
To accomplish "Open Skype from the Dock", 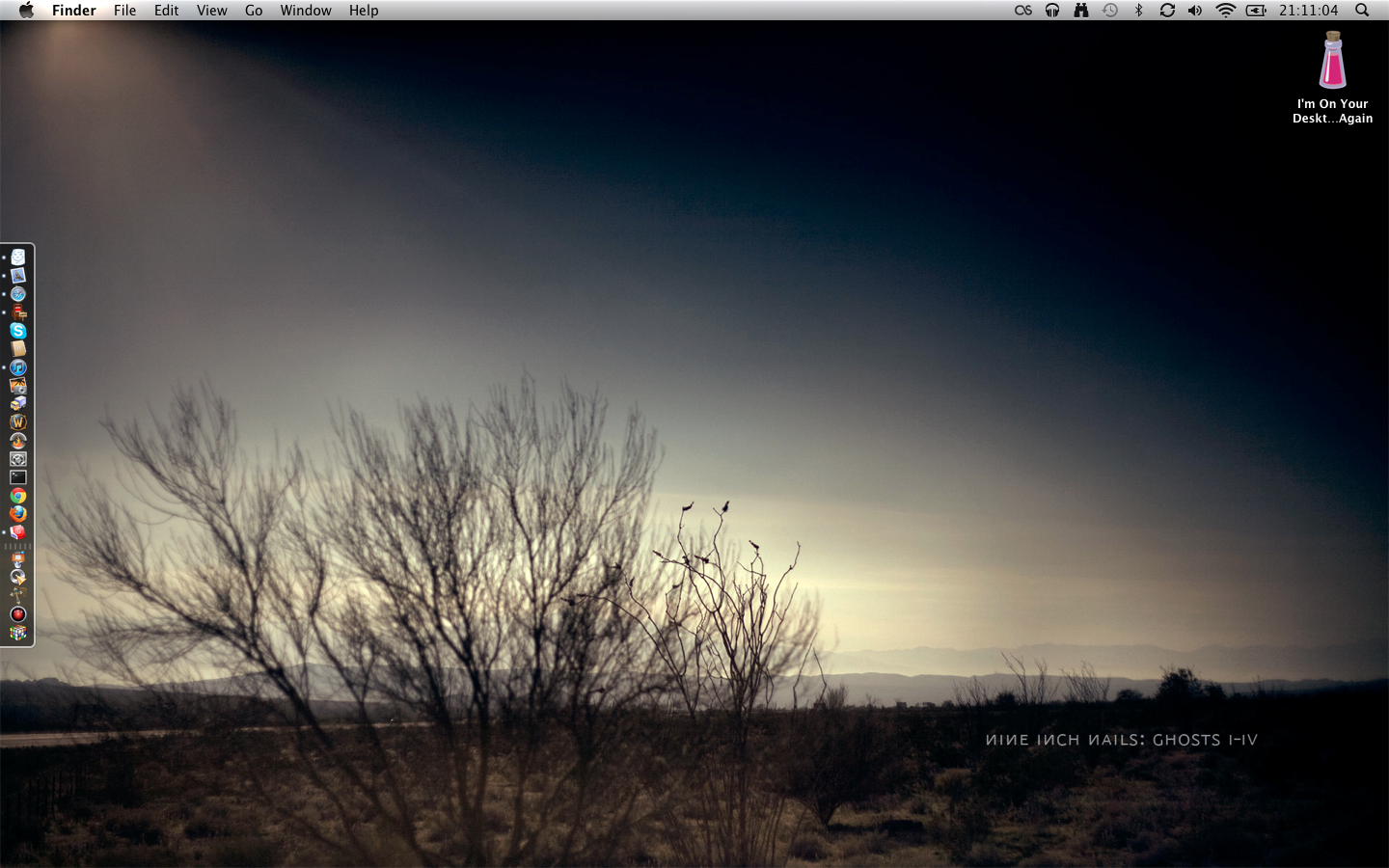I will coord(18,331).
